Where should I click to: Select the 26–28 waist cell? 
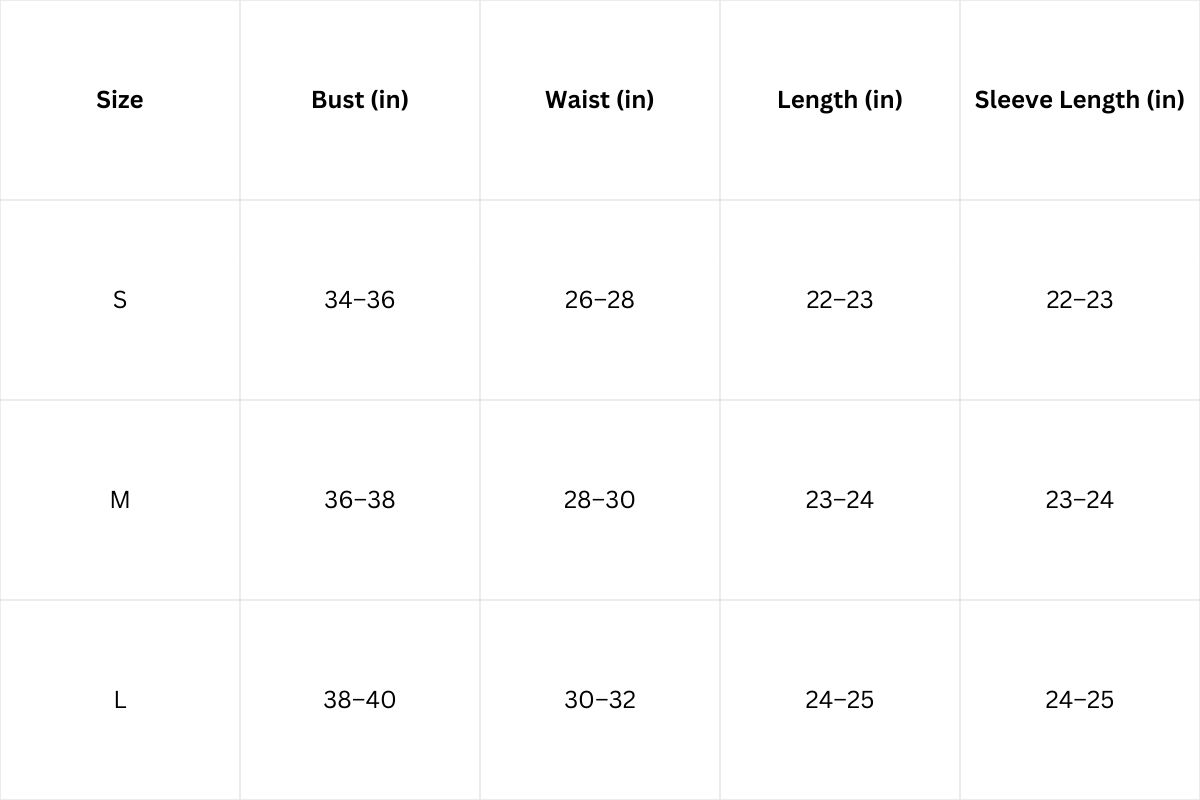(x=600, y=300)
